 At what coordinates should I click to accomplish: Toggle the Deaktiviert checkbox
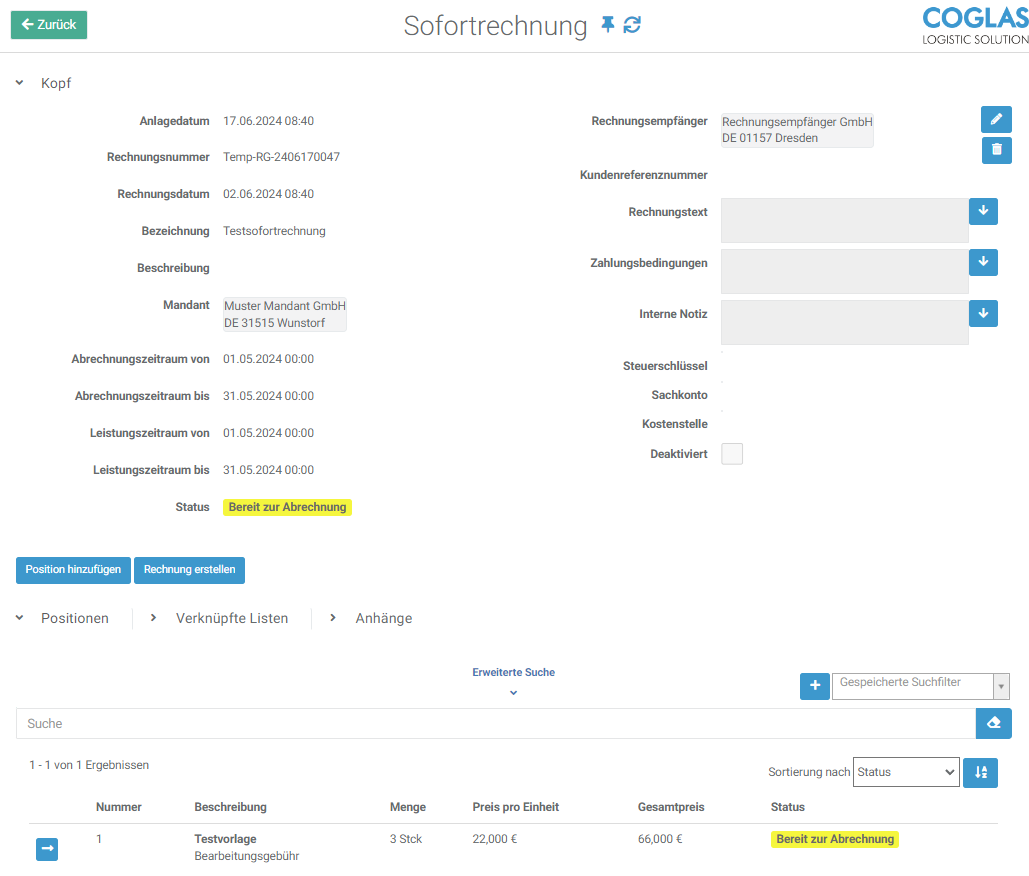click(x=732, y=454)
